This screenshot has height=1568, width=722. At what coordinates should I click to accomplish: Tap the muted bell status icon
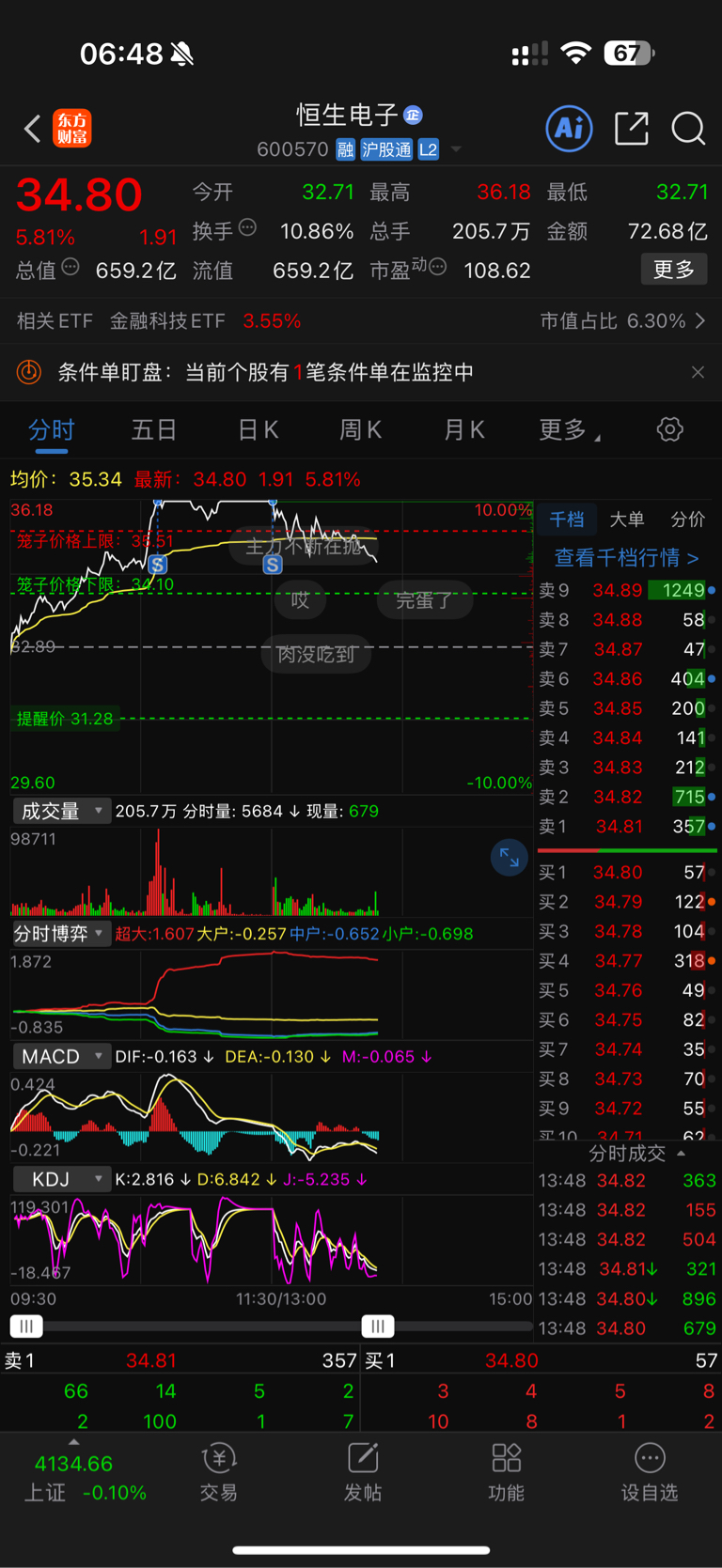pyautogui.click(x=182, y=54)
